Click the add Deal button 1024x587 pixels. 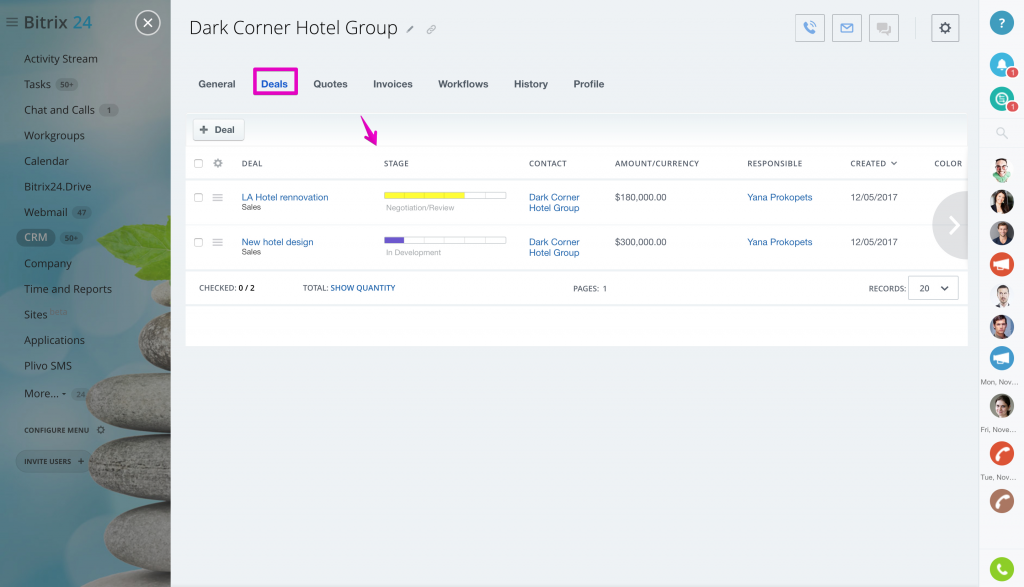[219, 129]
